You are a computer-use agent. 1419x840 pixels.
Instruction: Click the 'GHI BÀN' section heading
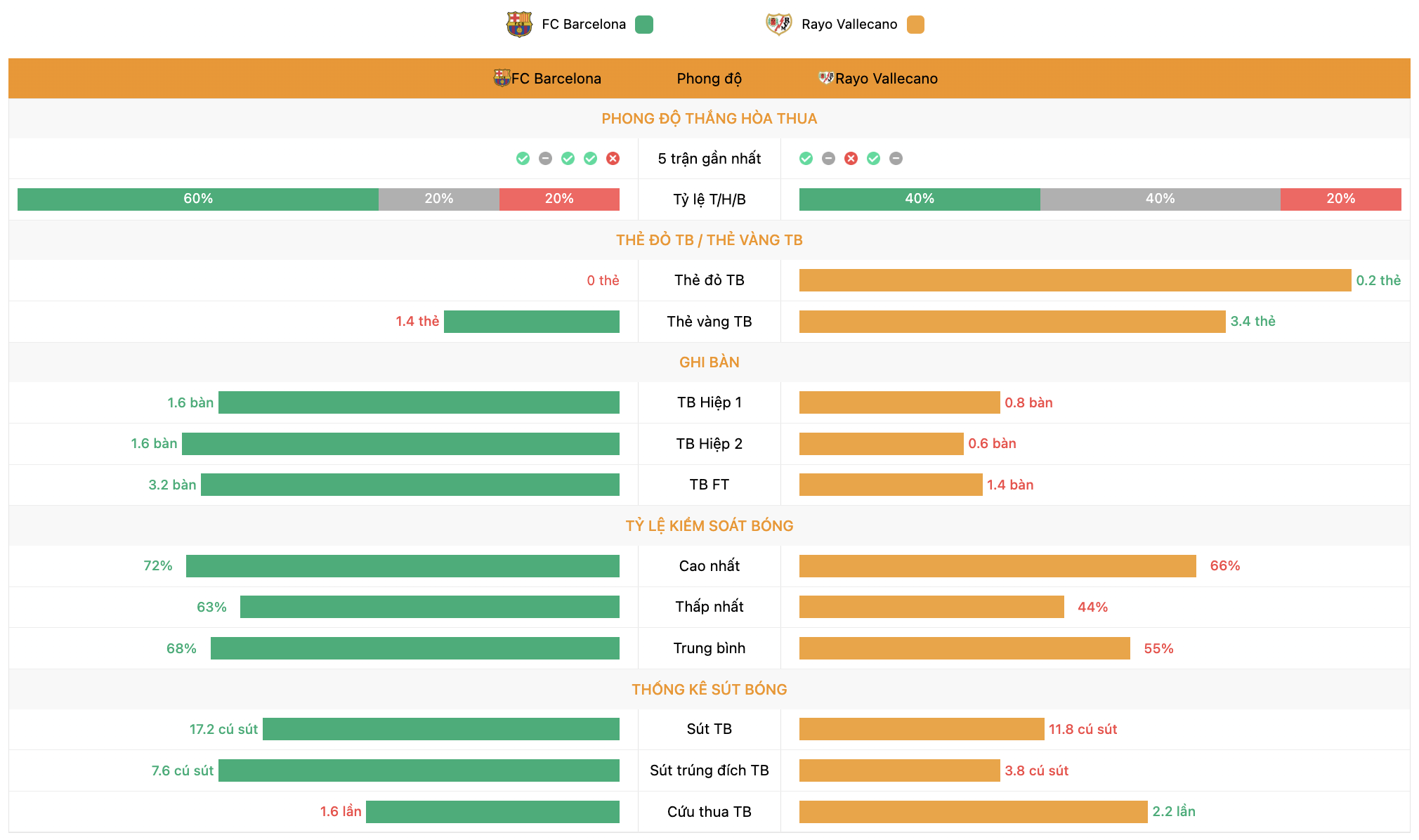coord(709,362)
